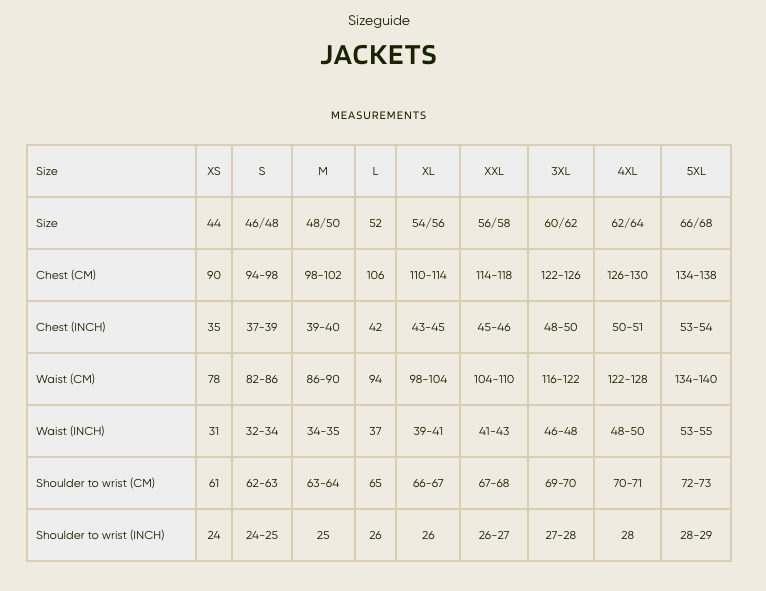Click the Shoulder to wrist (INCH) label

pos(100,535)
